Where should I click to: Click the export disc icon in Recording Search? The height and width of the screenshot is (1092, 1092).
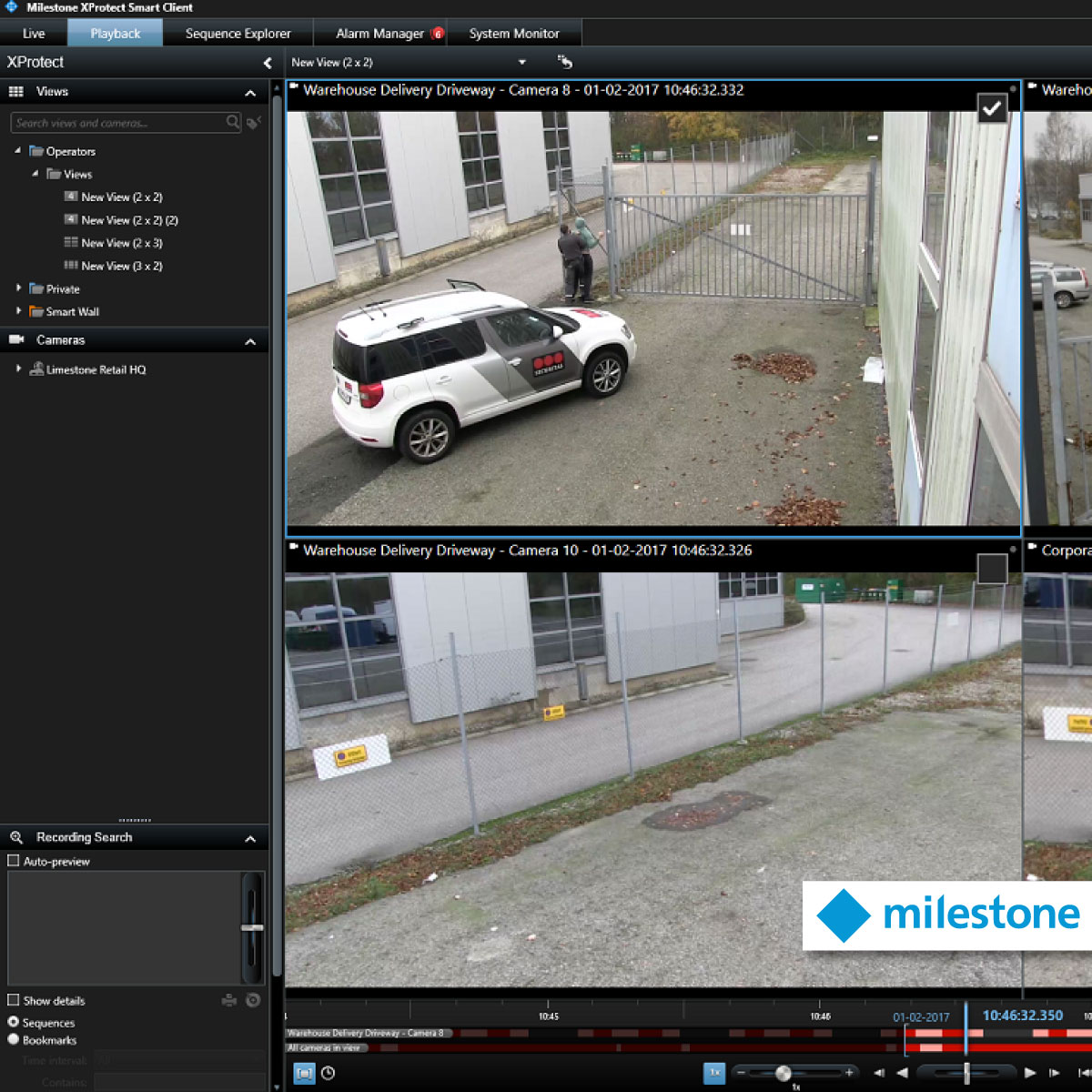pyautogui.click(x=253, y=1000)
